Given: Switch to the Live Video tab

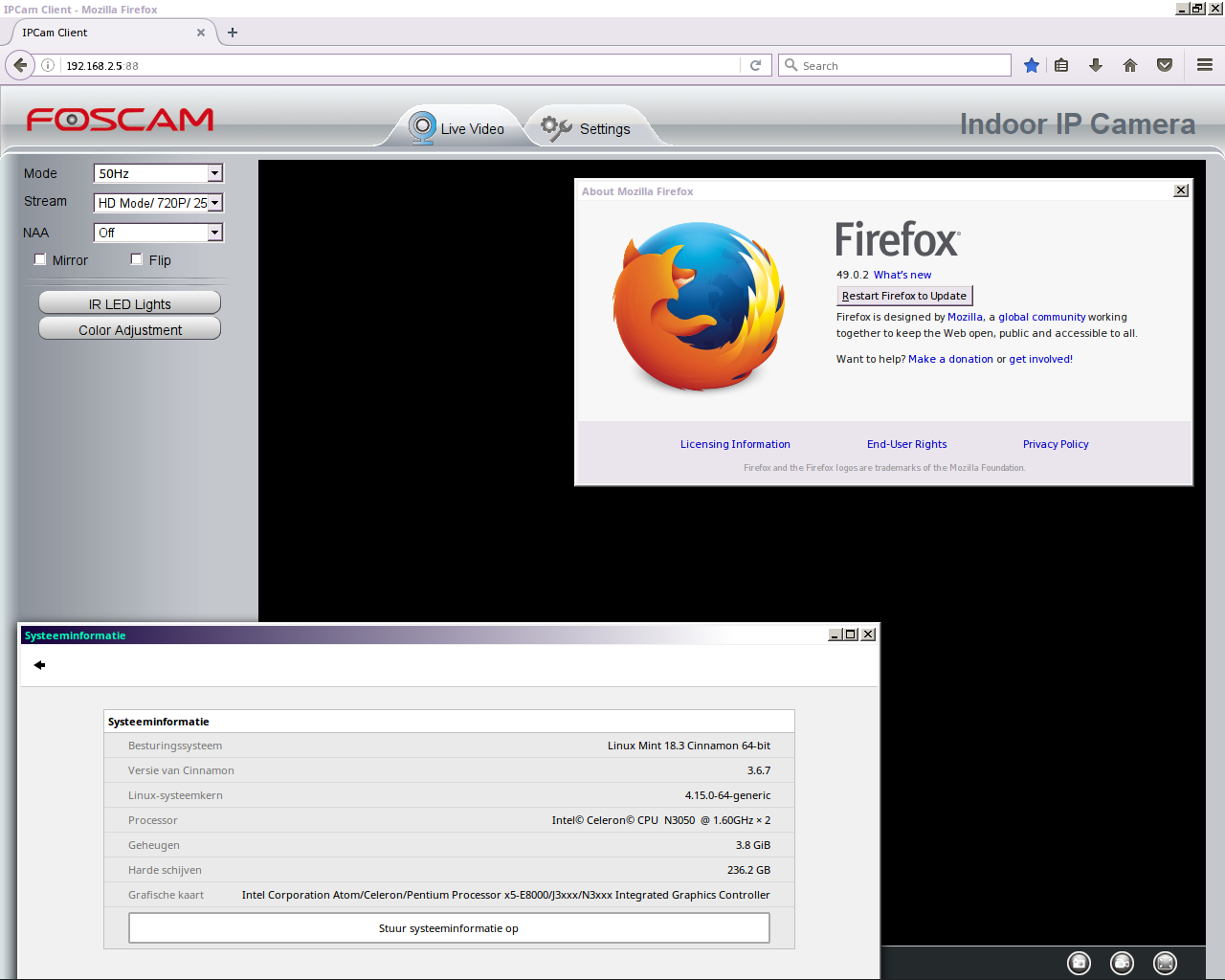Looking at the screenshot, I should (x=457, y=128).
